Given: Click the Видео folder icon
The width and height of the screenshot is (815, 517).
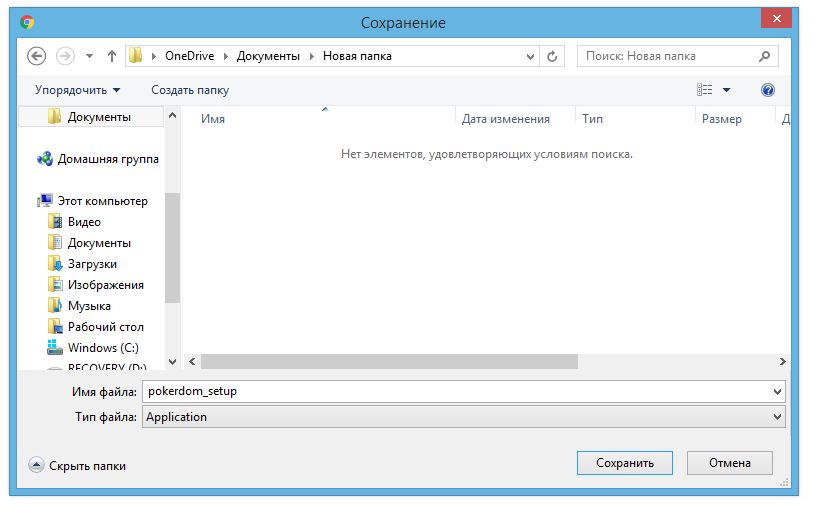Looking at the screenshot, I should [55, 221].
